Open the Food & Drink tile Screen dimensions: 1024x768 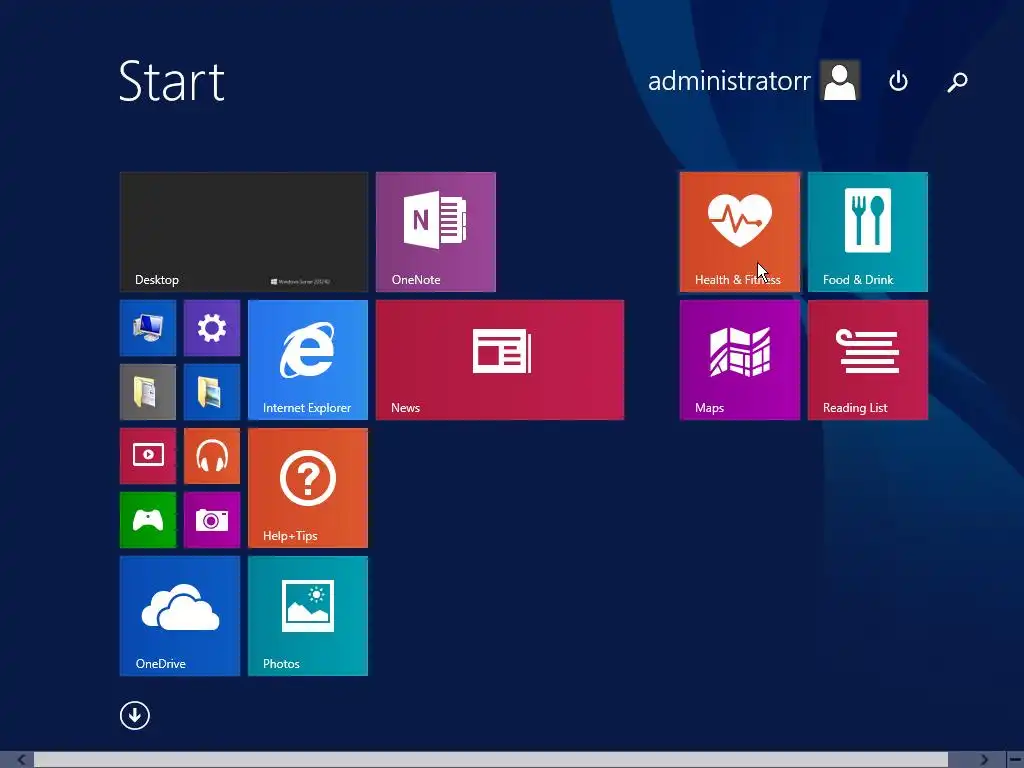867,232
